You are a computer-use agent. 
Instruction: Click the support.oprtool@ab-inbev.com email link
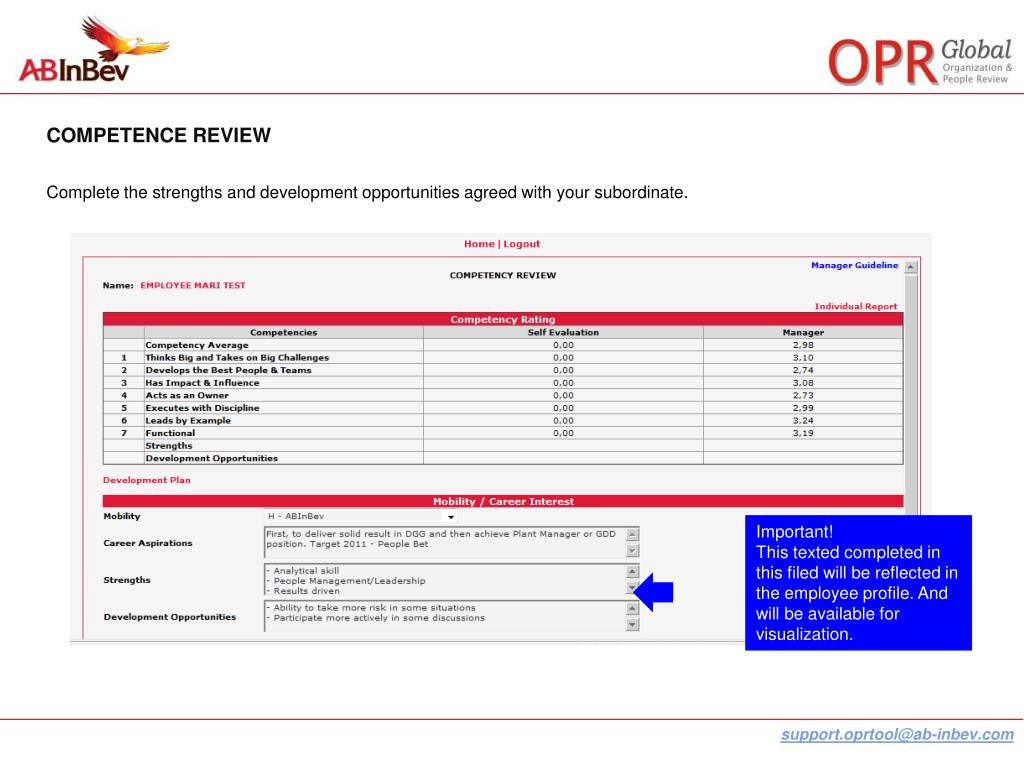pos(897,734)
